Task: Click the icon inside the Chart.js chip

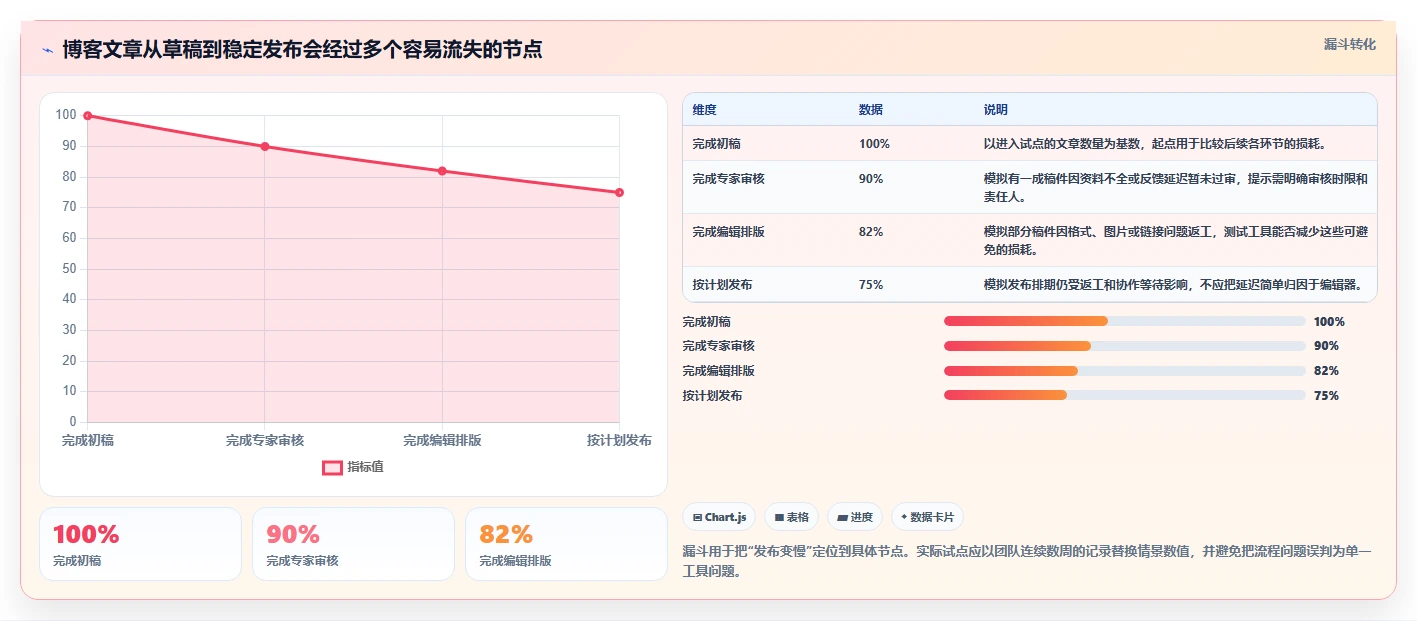Action: [697, 517]
